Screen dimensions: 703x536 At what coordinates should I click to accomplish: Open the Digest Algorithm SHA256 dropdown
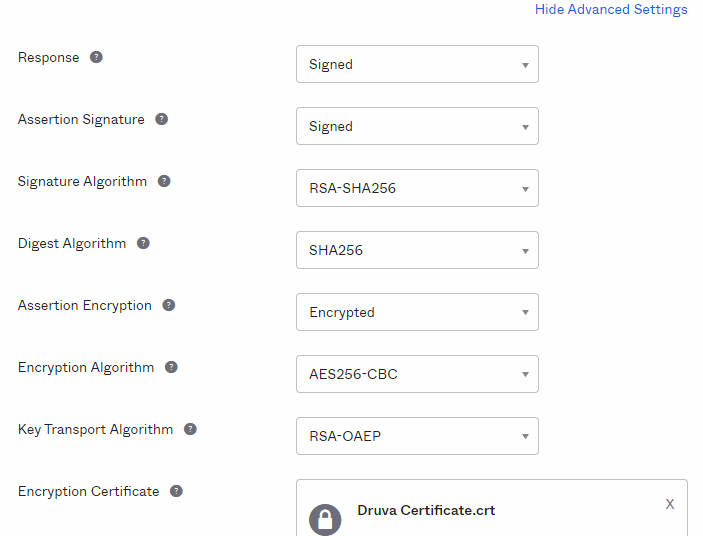click(x=417, y=250)
